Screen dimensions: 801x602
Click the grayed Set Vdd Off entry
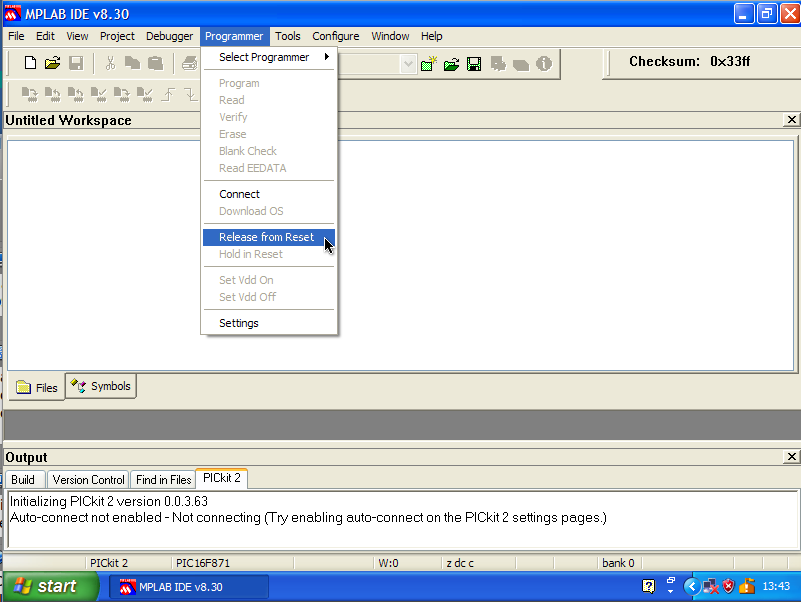(x=269, y=297)
